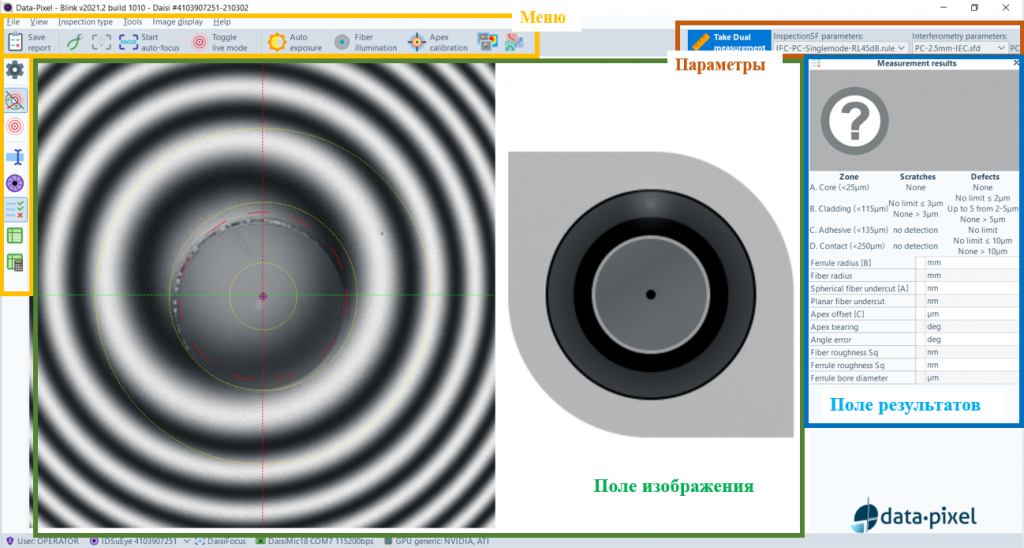This screenshot has width=1024, height=548.
Task: Open Fiber illumination tool
Action: [341, 42]
